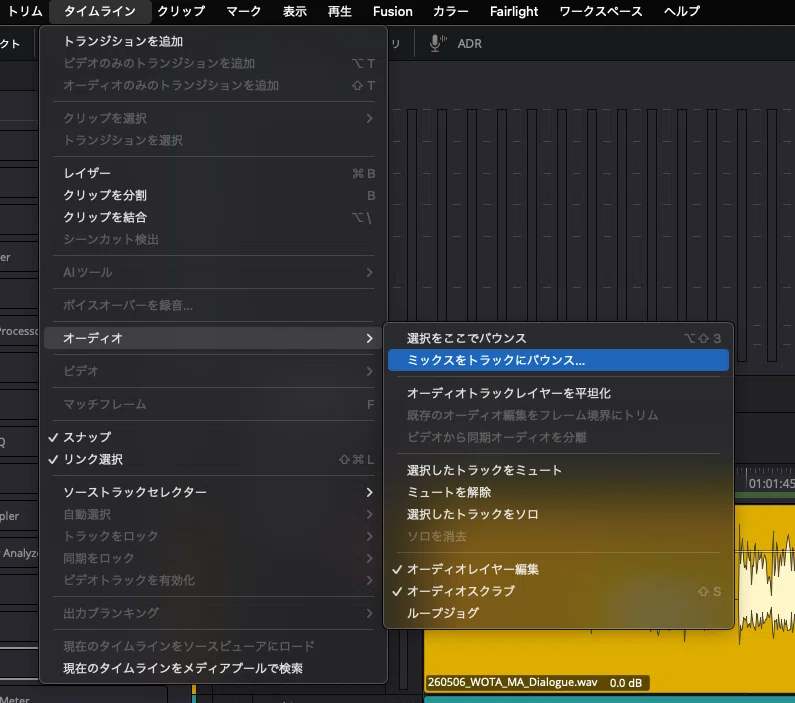Open the マーク menu

(243, 11)
